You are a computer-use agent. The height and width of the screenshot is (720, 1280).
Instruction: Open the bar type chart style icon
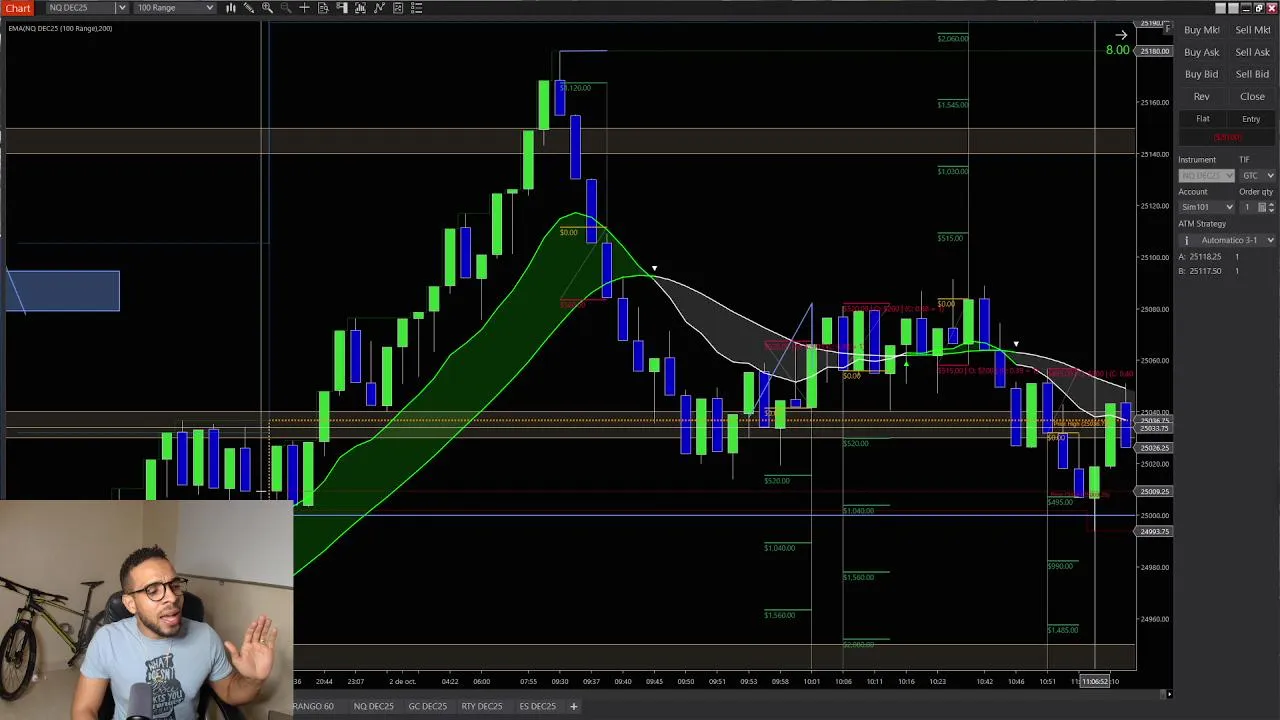231,8
